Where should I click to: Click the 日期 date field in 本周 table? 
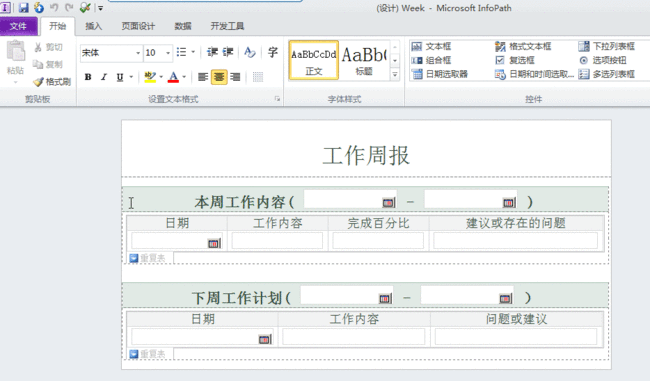point(177,240)
